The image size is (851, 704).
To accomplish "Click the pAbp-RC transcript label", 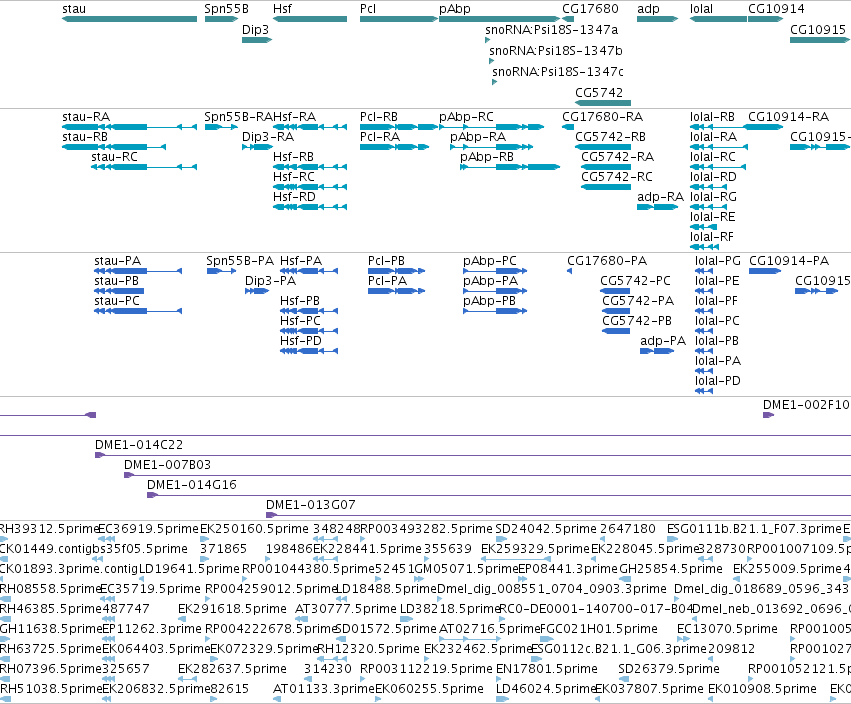I will tap(466, 117).
